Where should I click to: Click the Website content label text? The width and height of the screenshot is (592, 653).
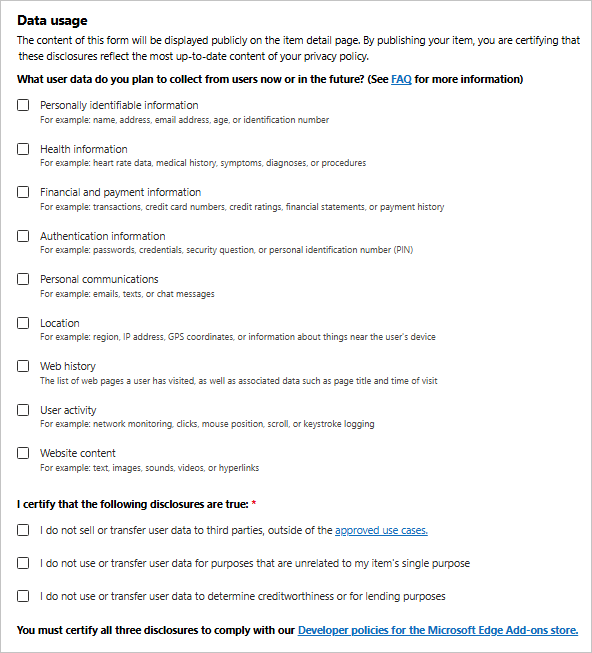pos(78,453)
